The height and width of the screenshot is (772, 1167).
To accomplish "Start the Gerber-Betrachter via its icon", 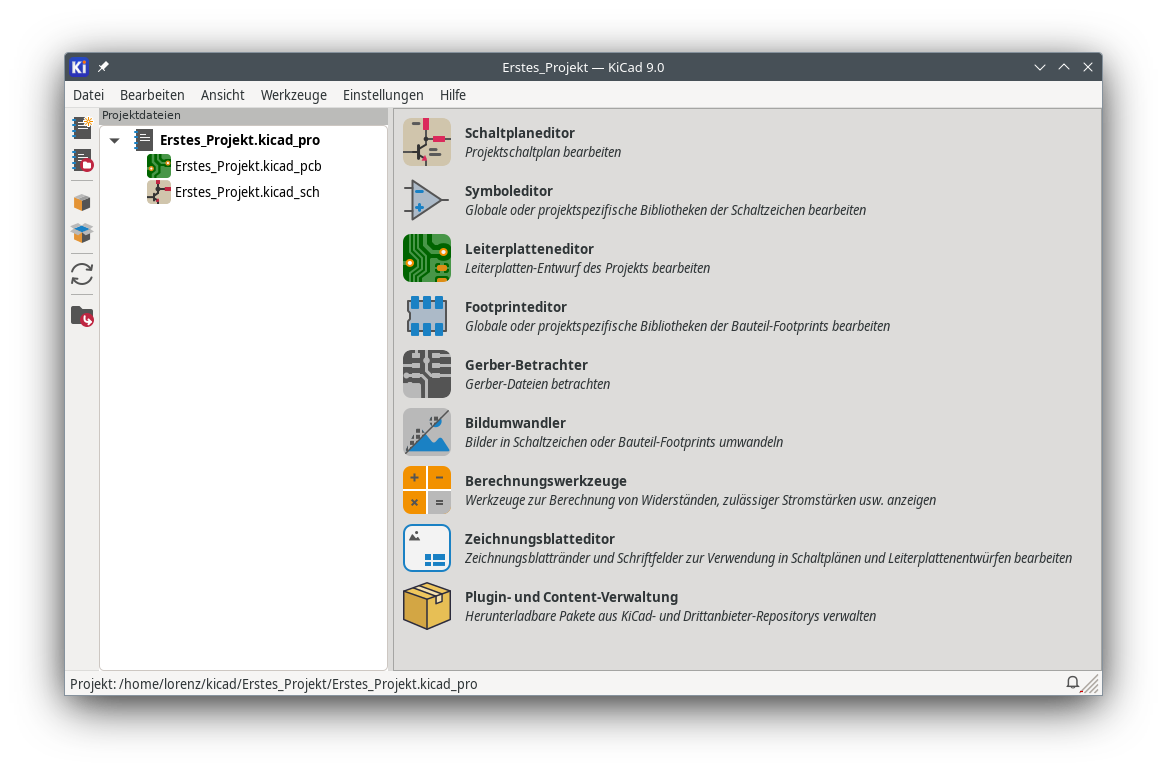I will [x=427, y=373].
